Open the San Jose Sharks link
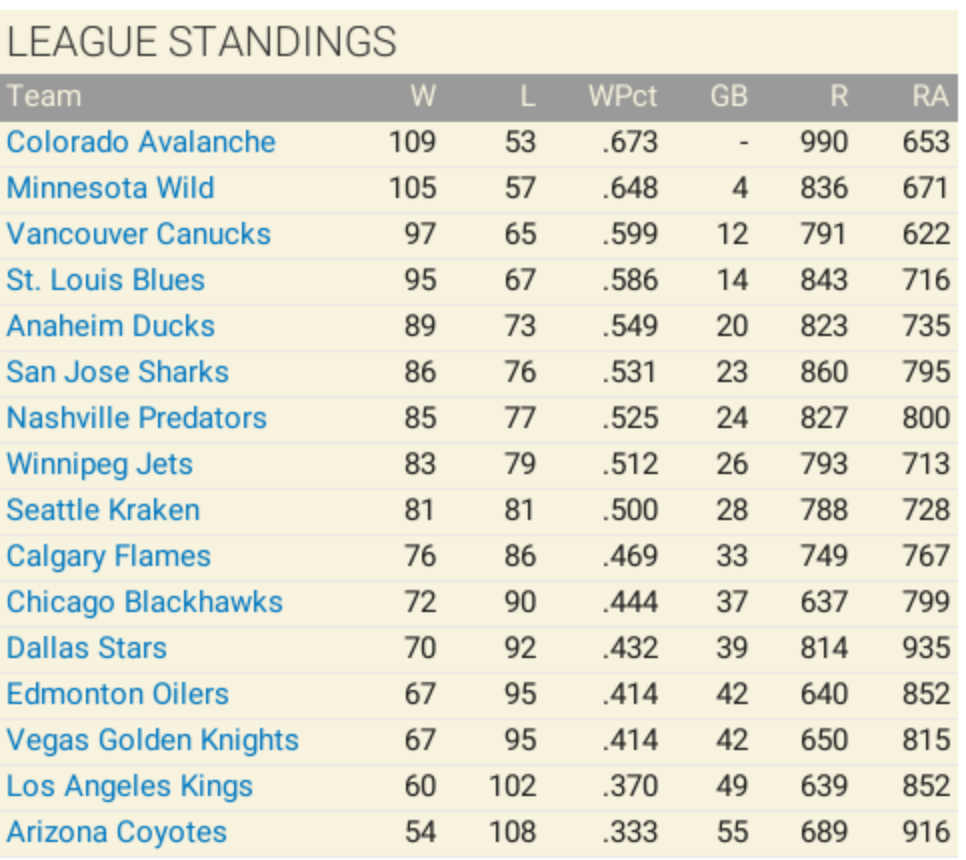This screenshot has height=860, width=966. point(117,372)
